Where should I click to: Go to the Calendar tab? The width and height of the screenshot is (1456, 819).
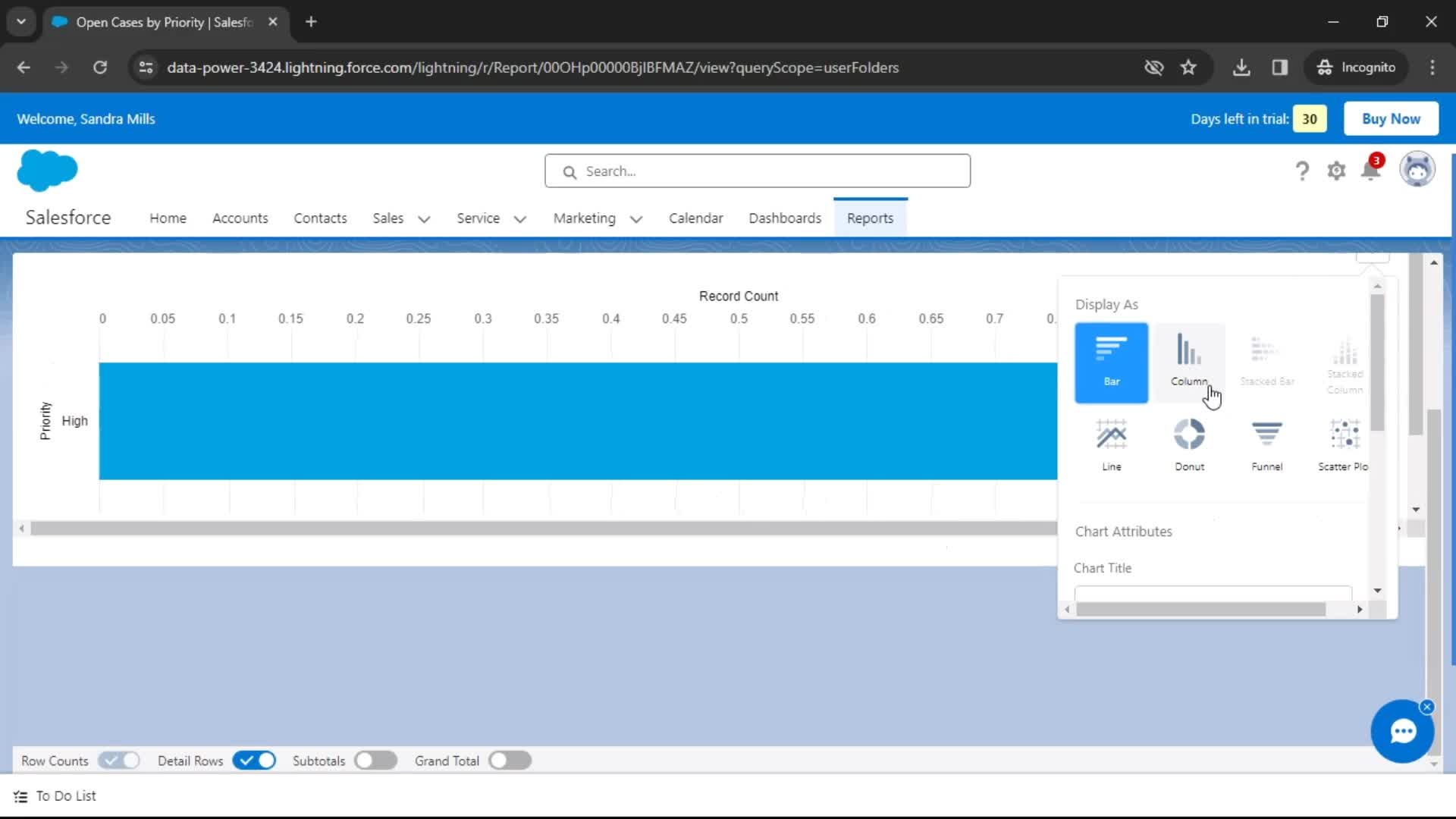695,218
